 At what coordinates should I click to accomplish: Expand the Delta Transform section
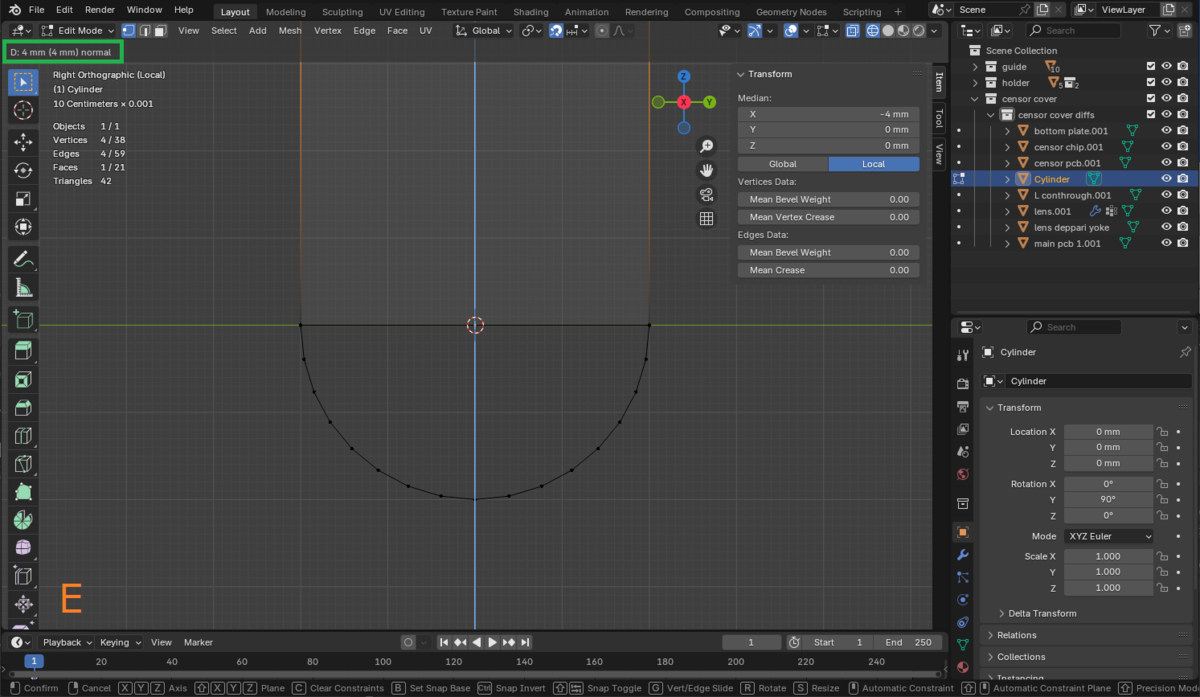1043,613
